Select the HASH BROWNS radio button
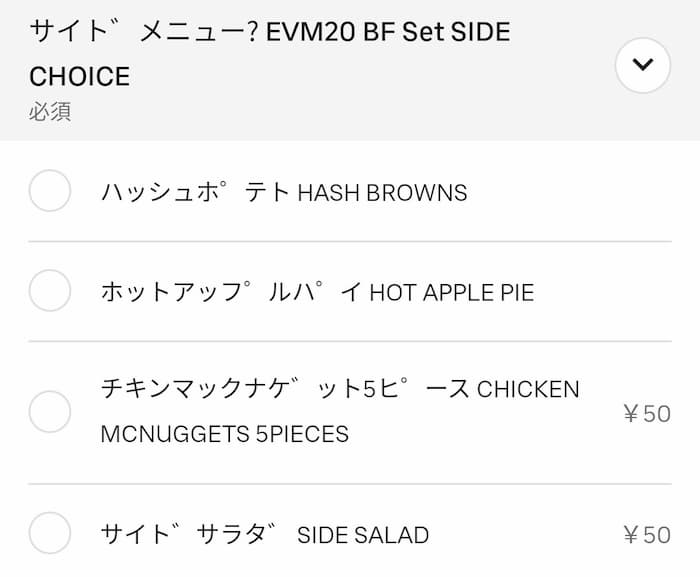The image size is (700, 577). 49,191
